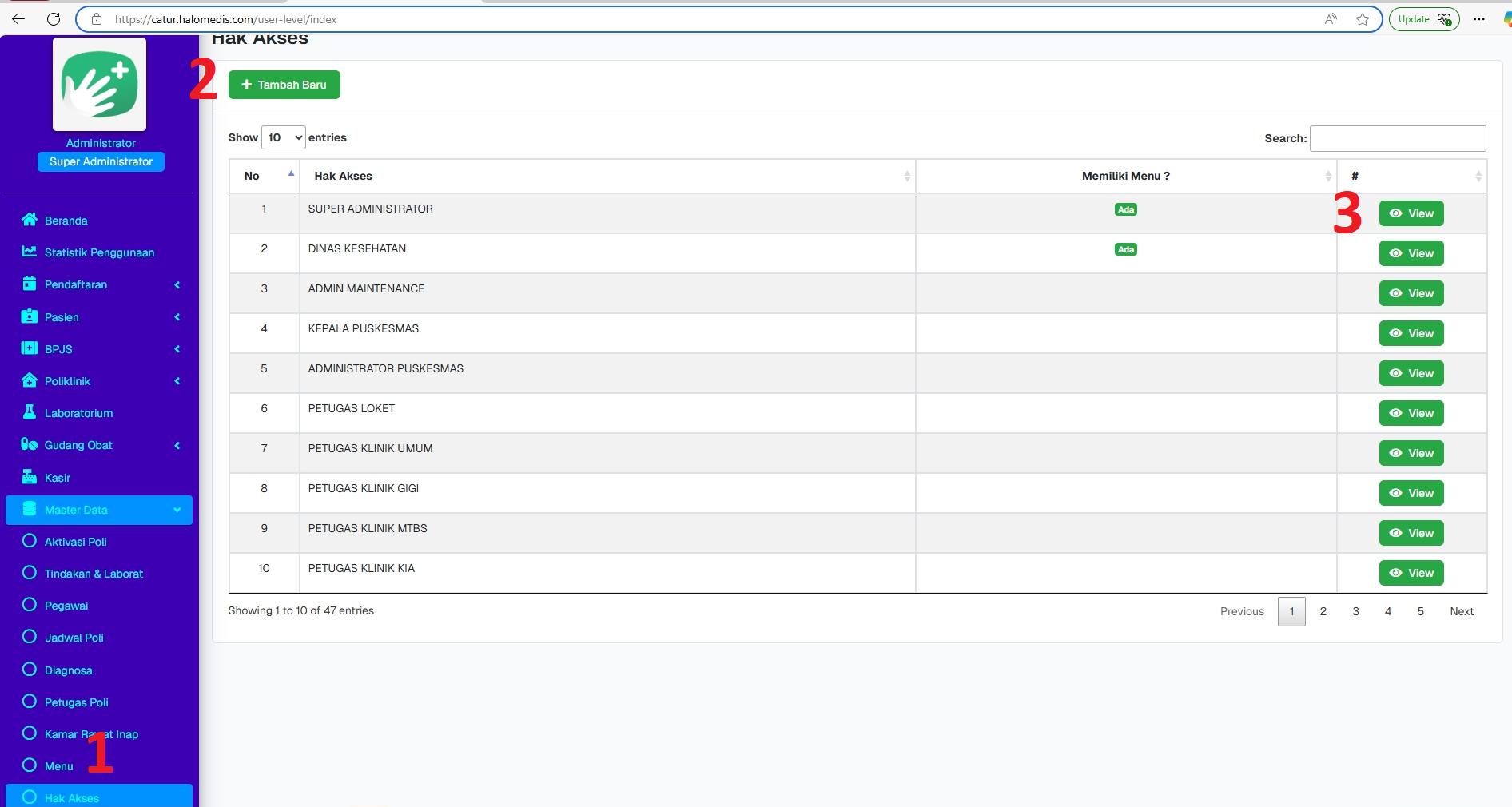Click the browser refresh icon
Screen dimensions: 1512x807
click(54, 19)
